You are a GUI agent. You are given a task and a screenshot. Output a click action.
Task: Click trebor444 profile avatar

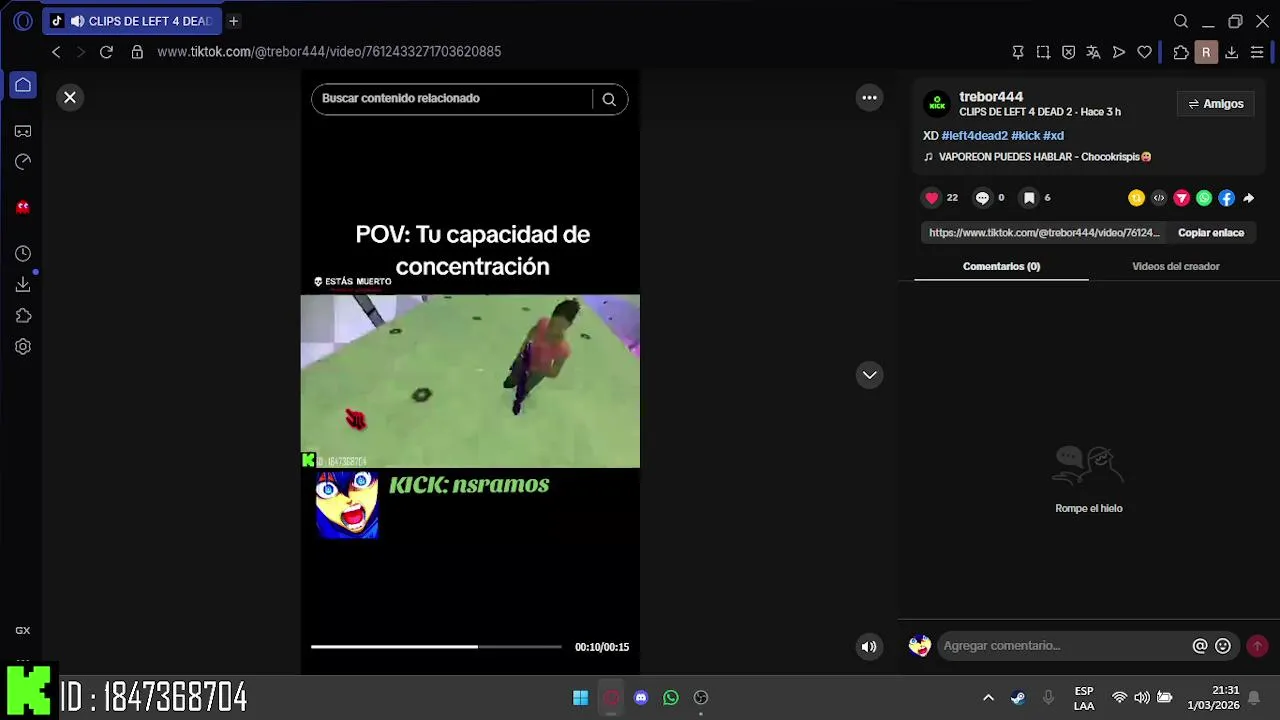tap(937, 104)
